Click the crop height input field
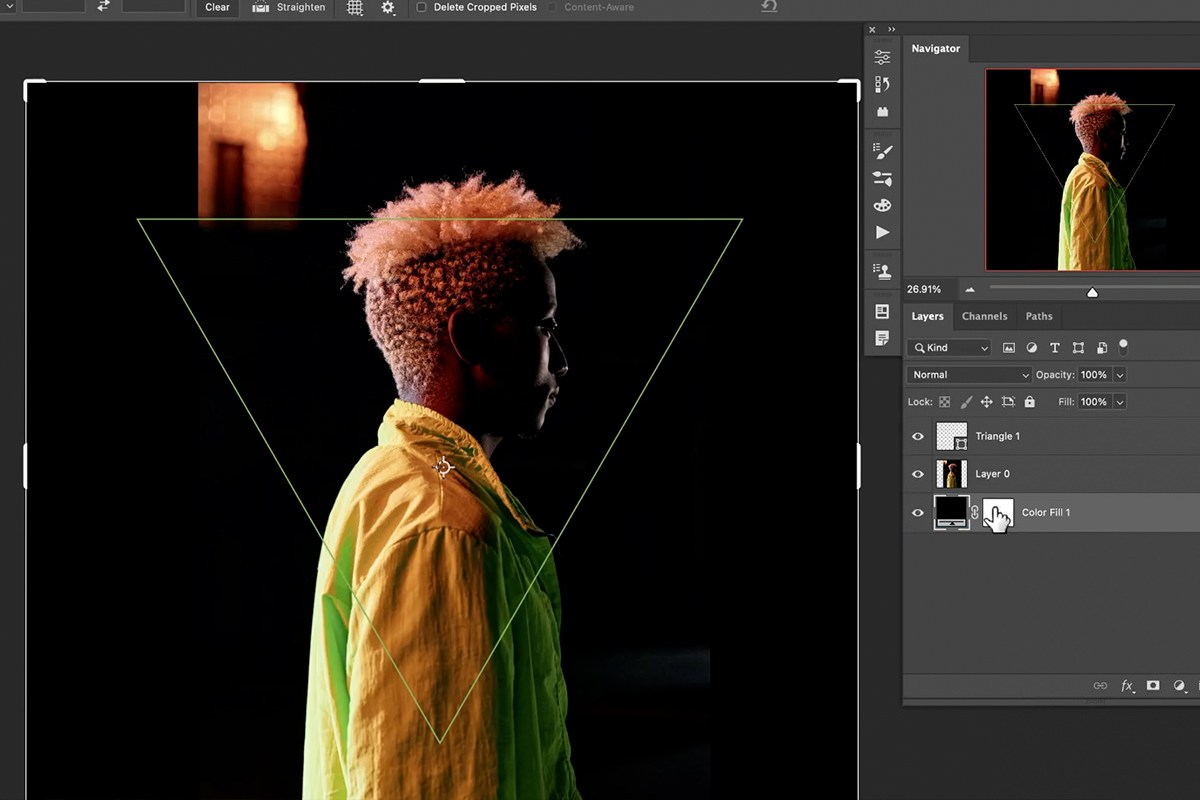The image size is (1200, 800). click(154, 5)
